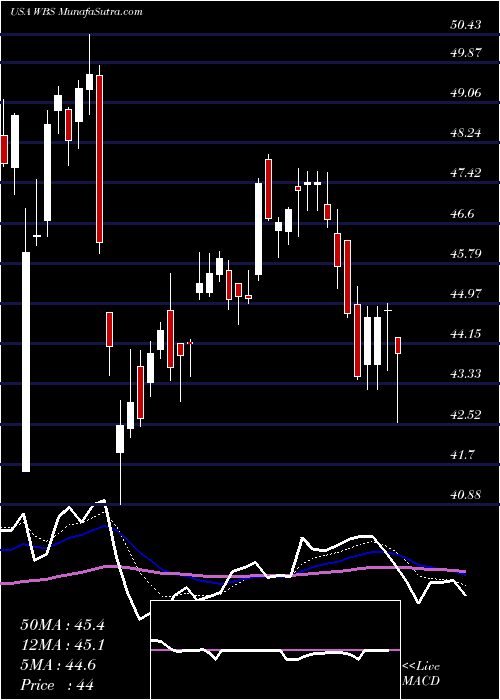Viewport: 500px width, 700px height.
Task: Select the 40.88 price axis label
Action: (x=466, y=495)
